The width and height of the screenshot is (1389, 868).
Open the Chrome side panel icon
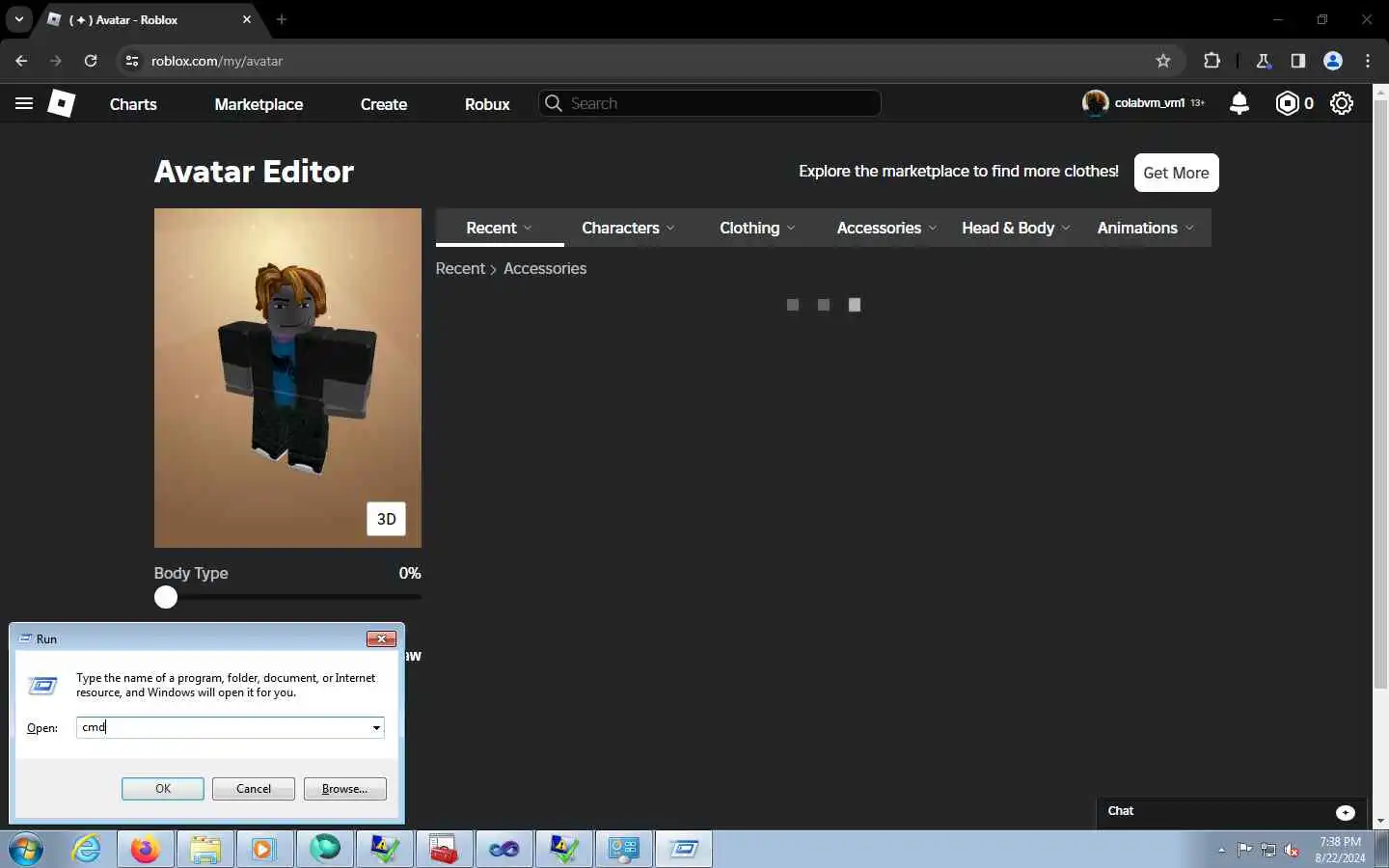click(x=1298, y=61)
